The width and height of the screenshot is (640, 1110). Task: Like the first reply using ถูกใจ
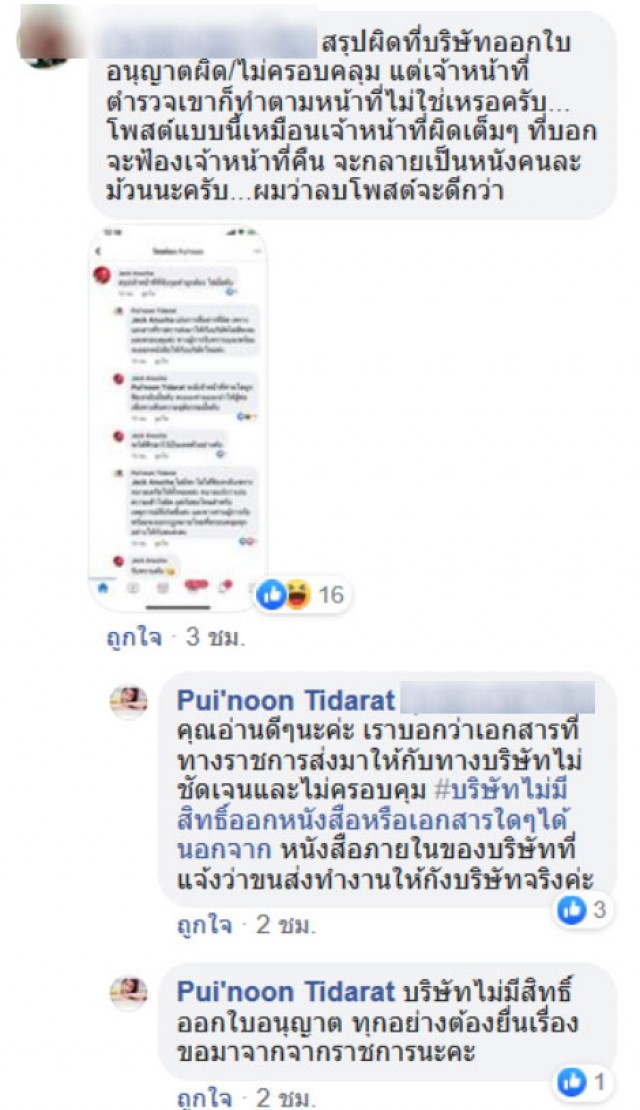tap(204, 925)
